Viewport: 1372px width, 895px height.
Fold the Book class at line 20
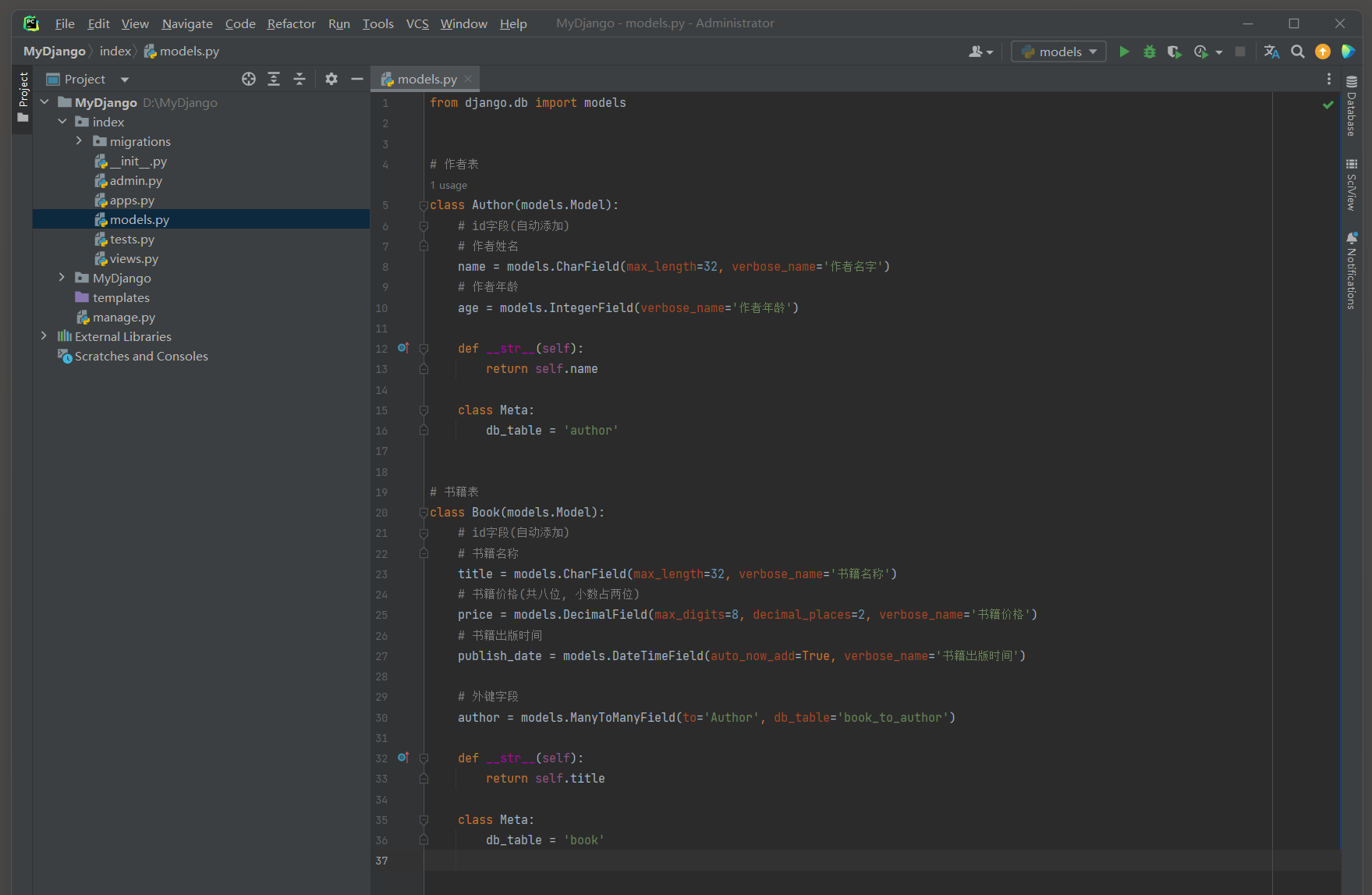pyautogui.click(x=424, y=513)
